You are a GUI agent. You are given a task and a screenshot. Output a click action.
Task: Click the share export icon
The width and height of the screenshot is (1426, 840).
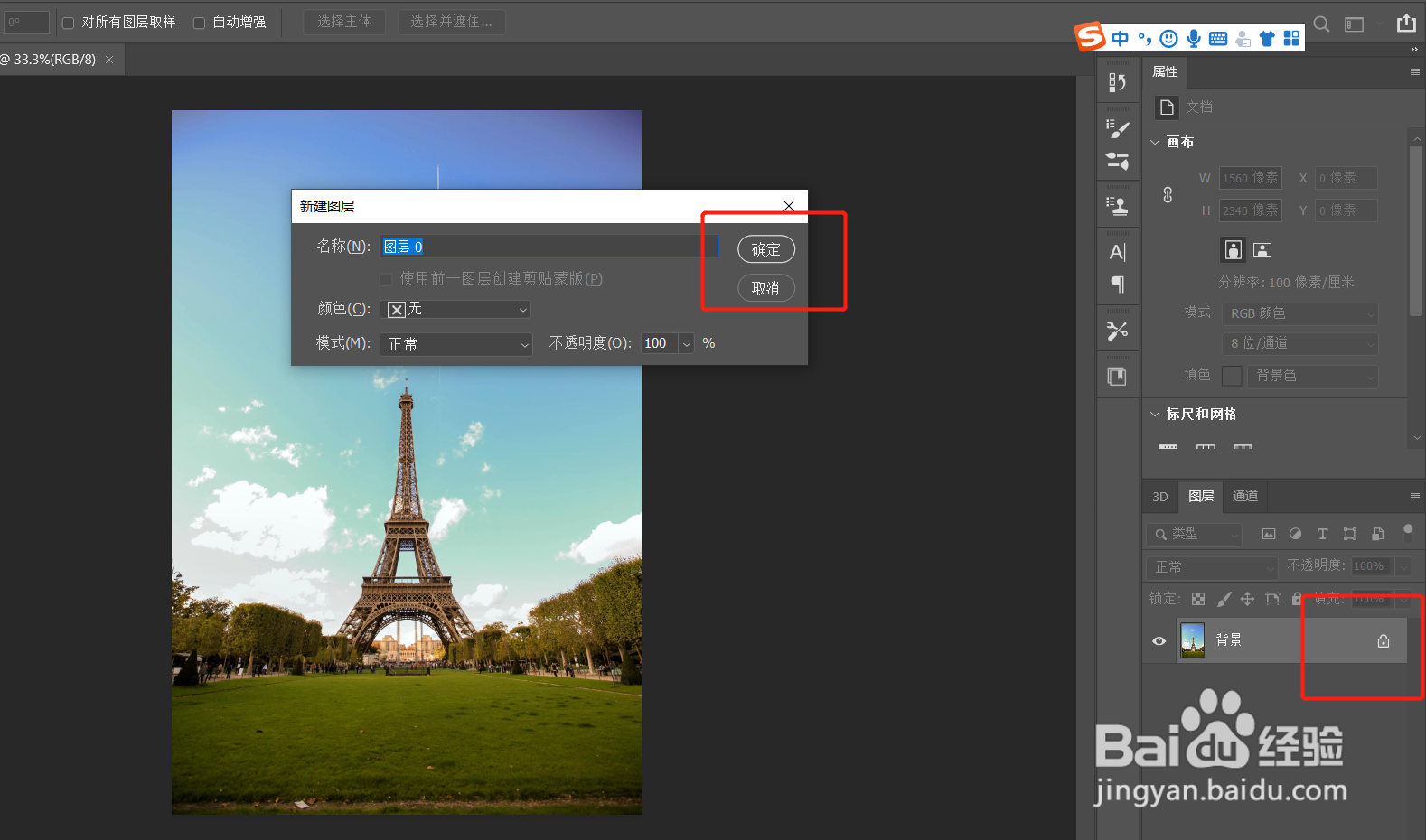[1406, 23]
